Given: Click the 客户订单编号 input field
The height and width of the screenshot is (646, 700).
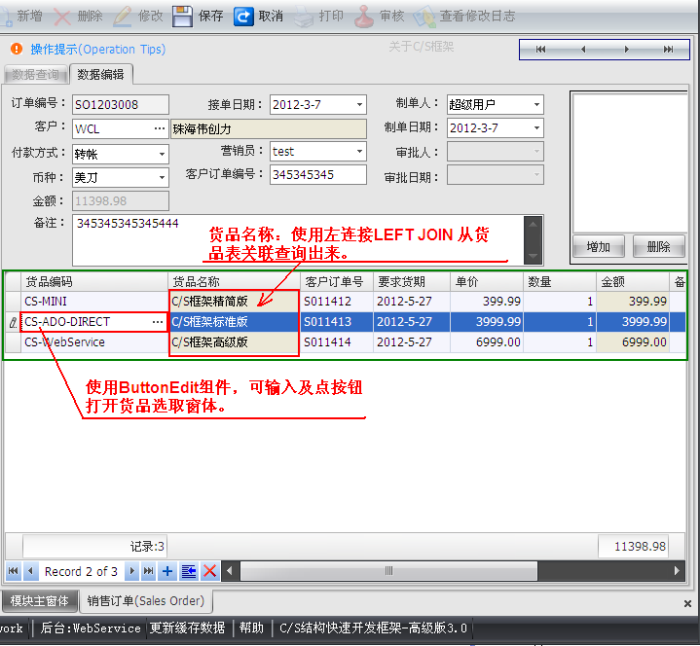Looking at the screenshot, I should coord(317,175).
